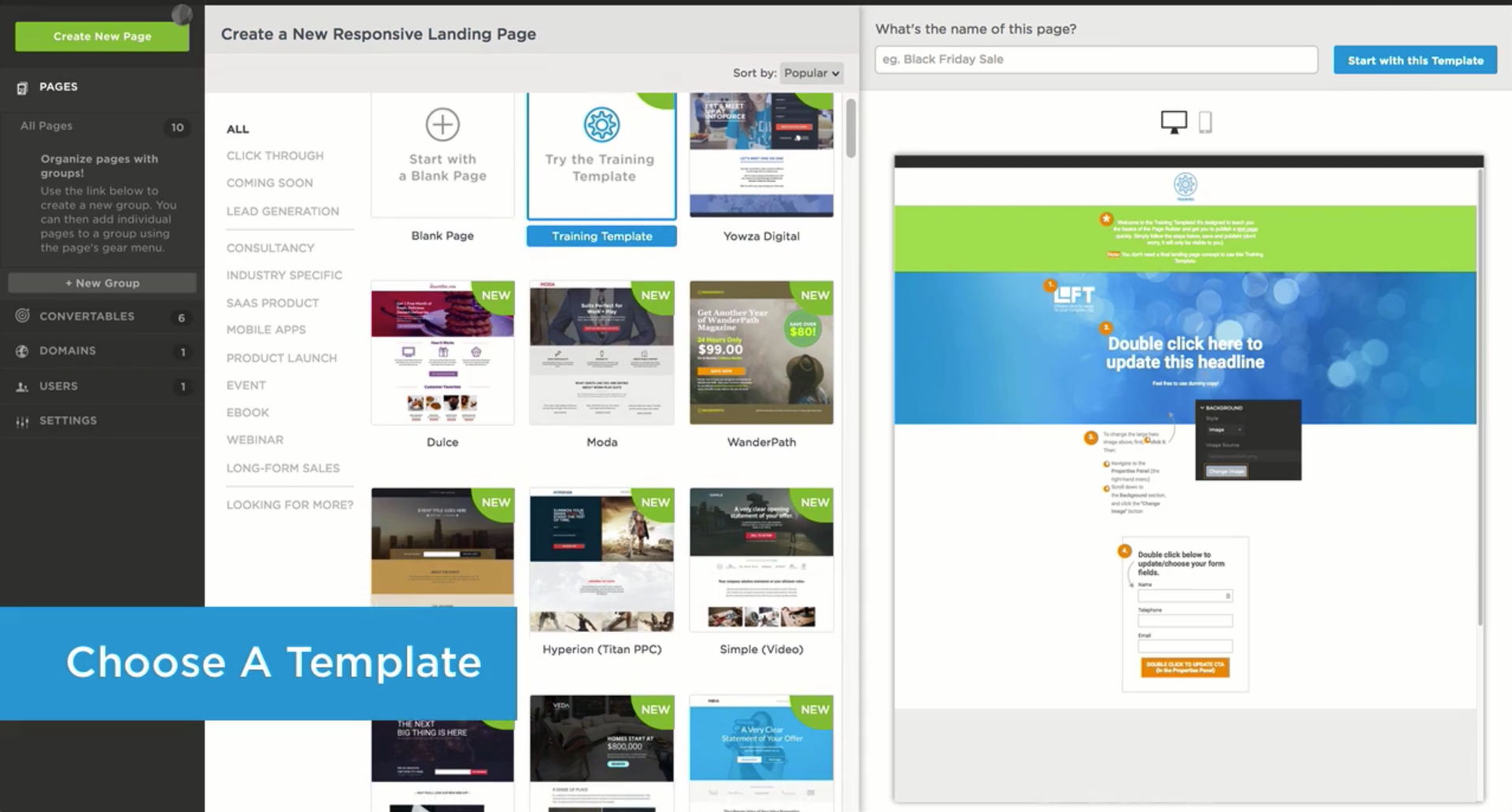Click the Users icon in the sidebar
The image size is (1512, 812).
pos(21,386)
